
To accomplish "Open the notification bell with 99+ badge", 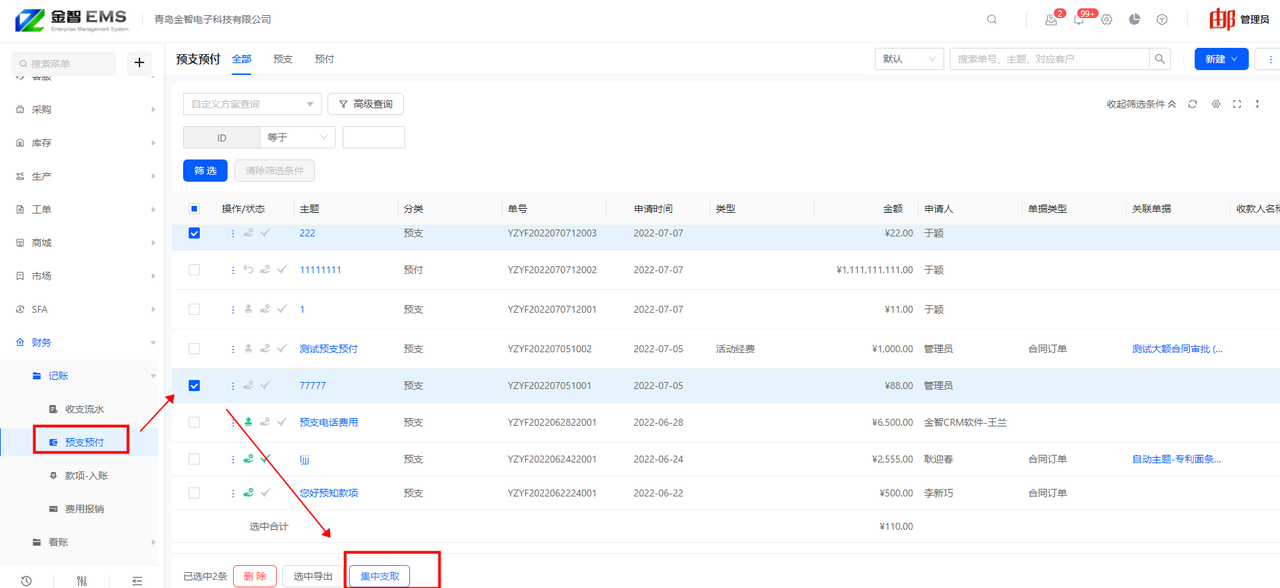I will pos(1078,19).
